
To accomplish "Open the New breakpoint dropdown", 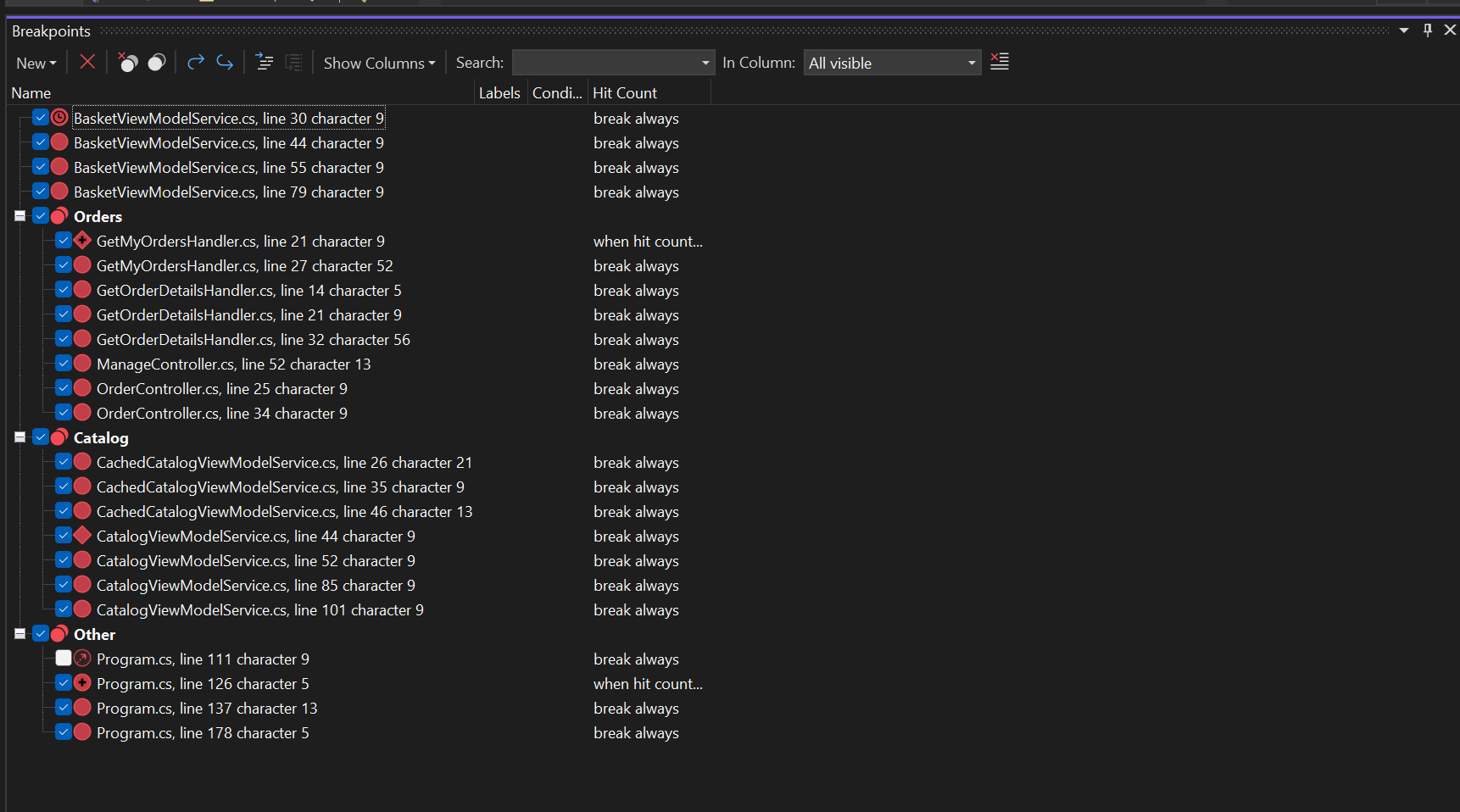I will [36, 62].
